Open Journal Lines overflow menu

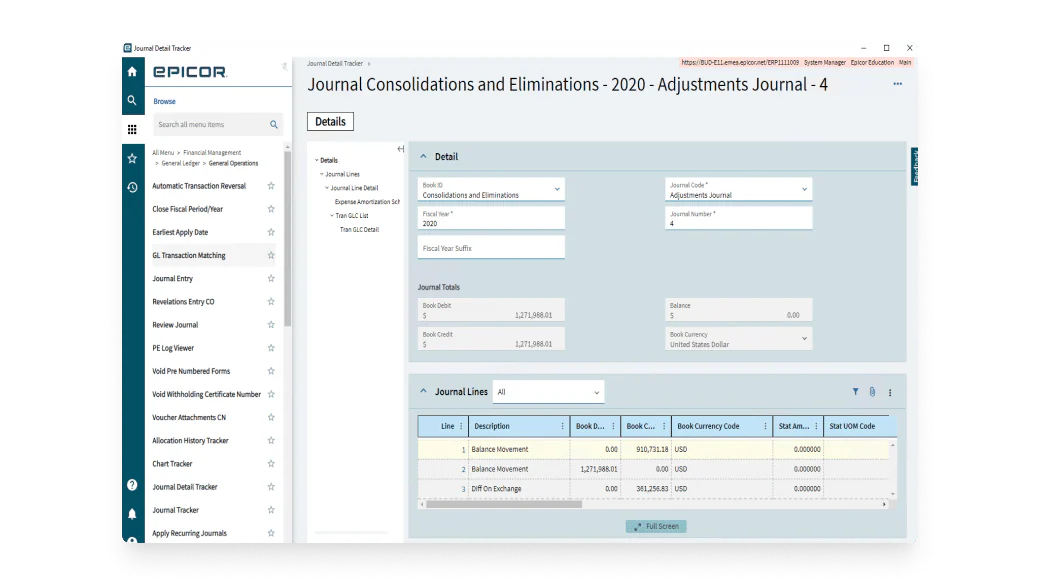[x=890, y=393]
